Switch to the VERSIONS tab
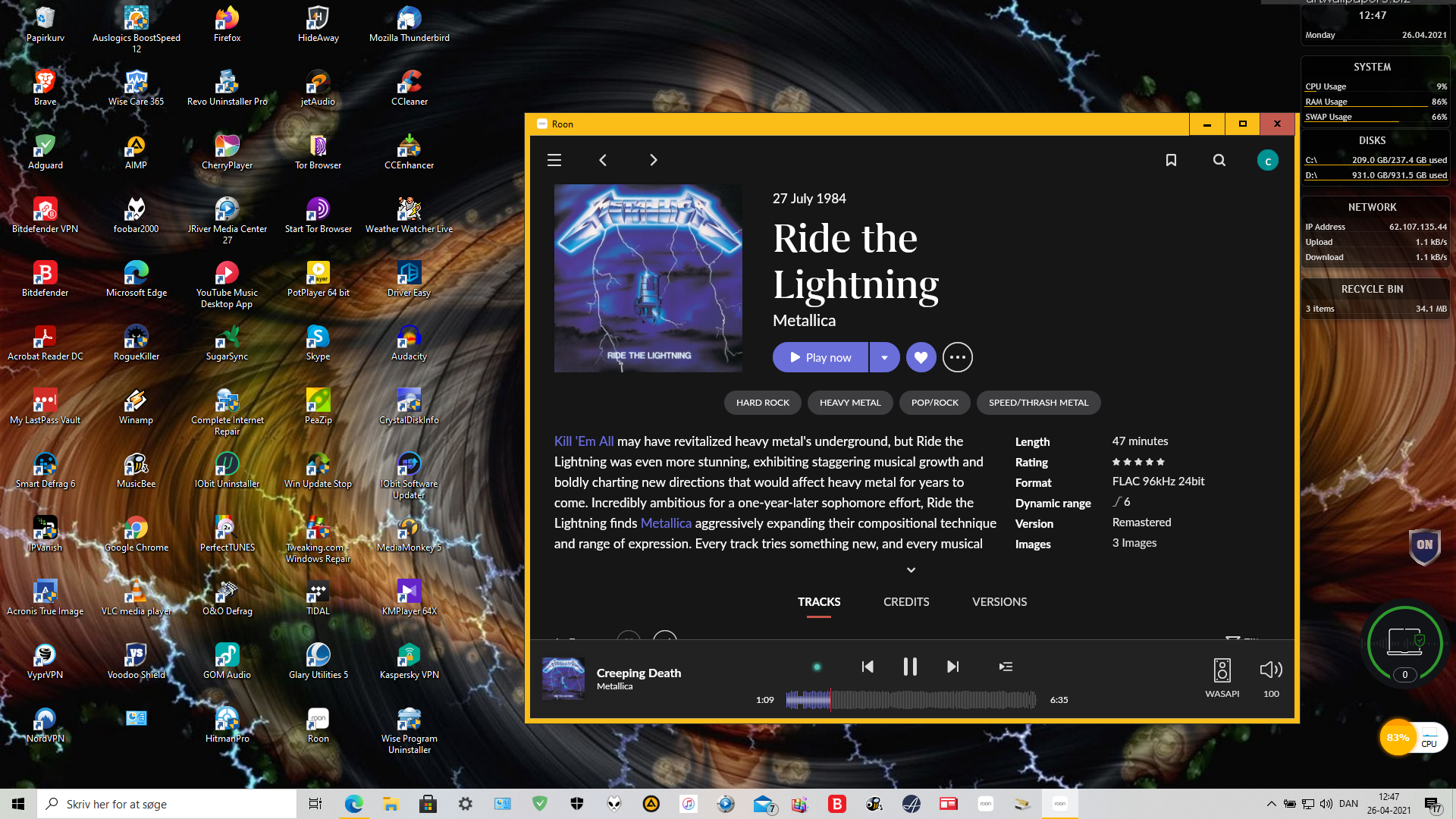This screenshot has width=1456, height=819. (999, 601)
